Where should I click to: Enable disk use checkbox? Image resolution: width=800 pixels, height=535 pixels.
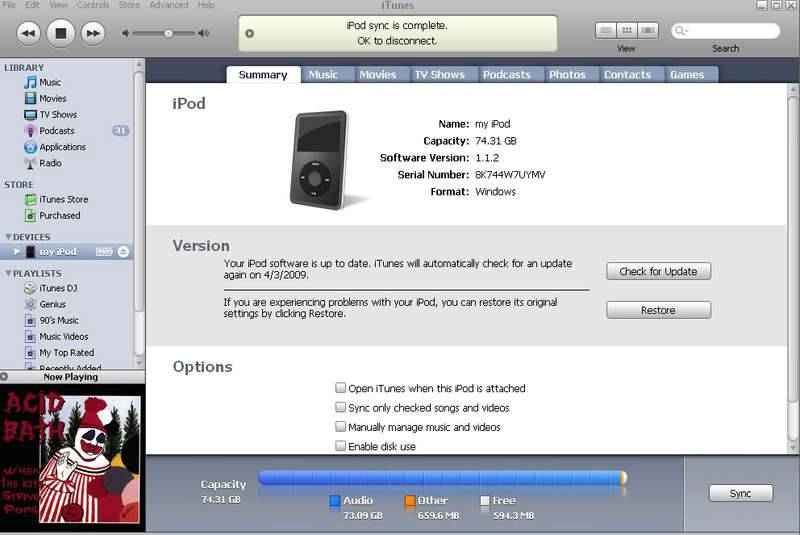[x=340, y=446]
